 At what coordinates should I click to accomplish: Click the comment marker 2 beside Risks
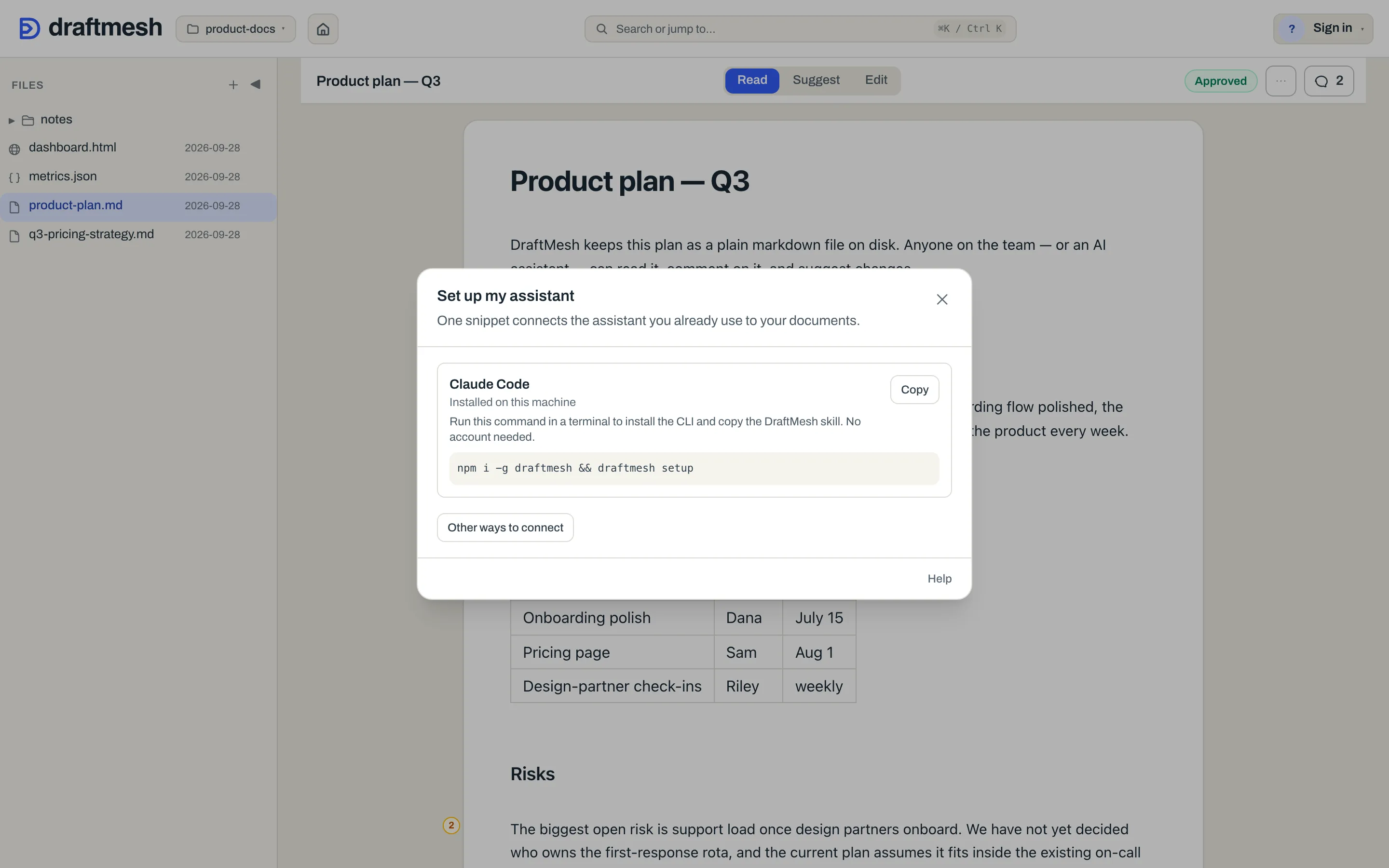[451, 825]
